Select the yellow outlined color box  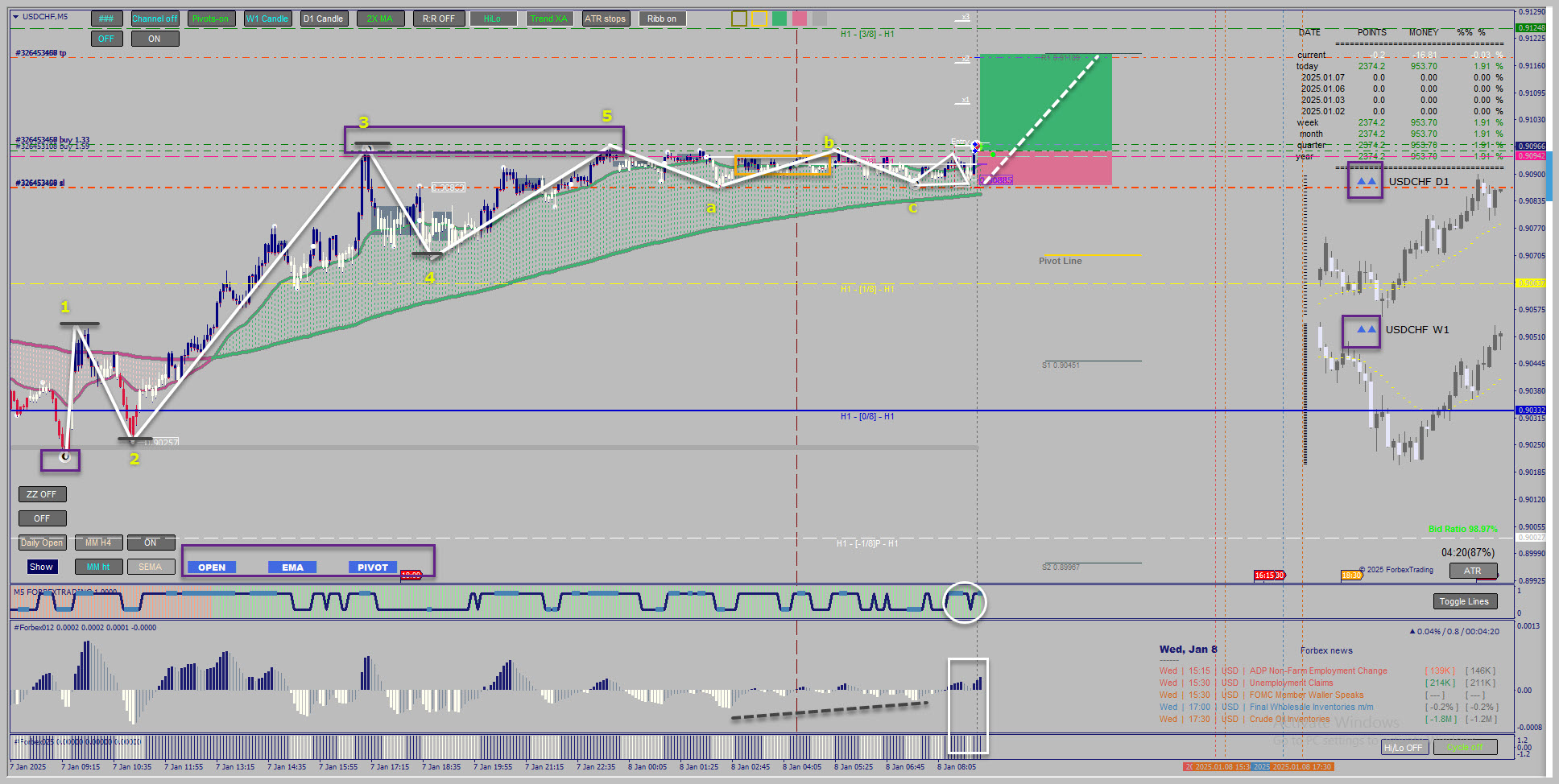tap(759, 19)
